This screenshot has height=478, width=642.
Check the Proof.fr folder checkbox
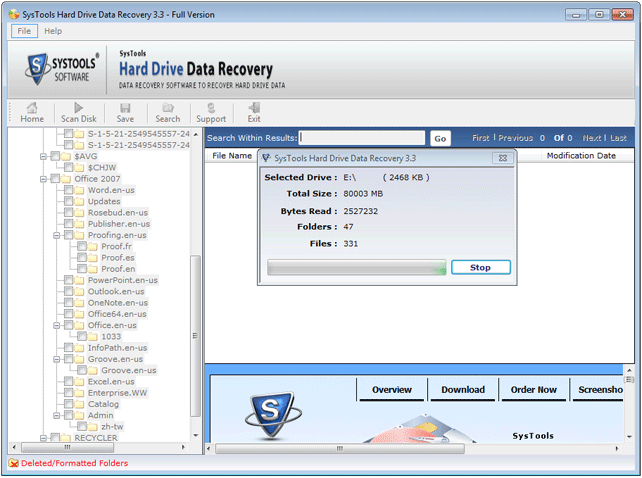tap(82, 246)
